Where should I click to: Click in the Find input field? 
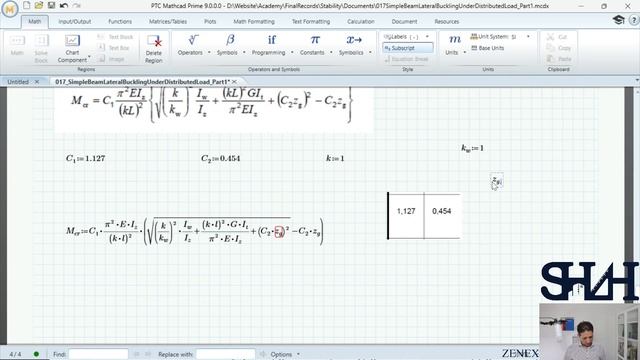coord(98,354)
